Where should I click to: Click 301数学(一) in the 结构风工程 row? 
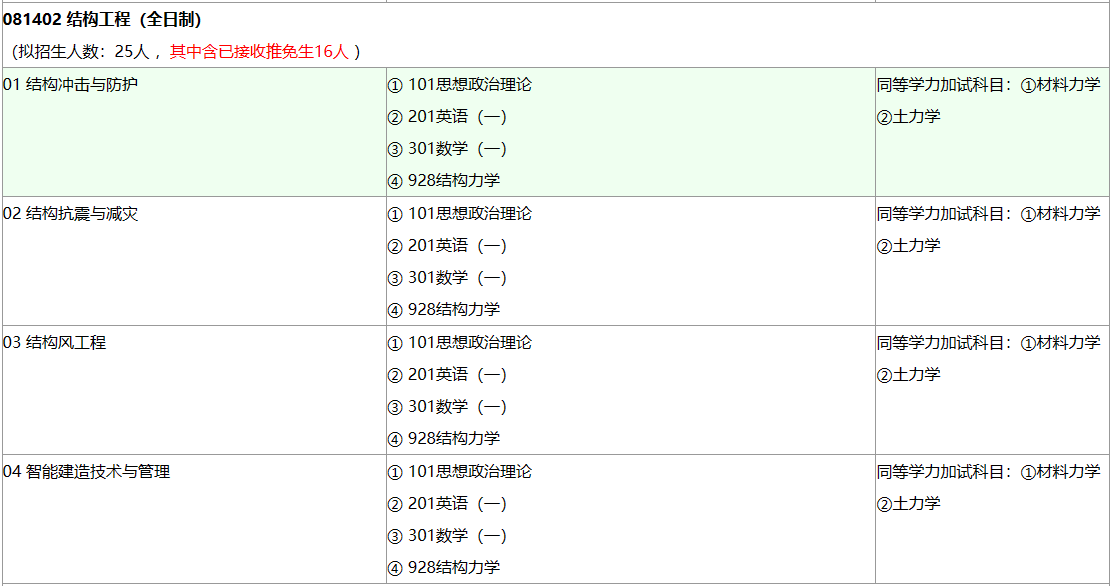[x=456, y=407]
